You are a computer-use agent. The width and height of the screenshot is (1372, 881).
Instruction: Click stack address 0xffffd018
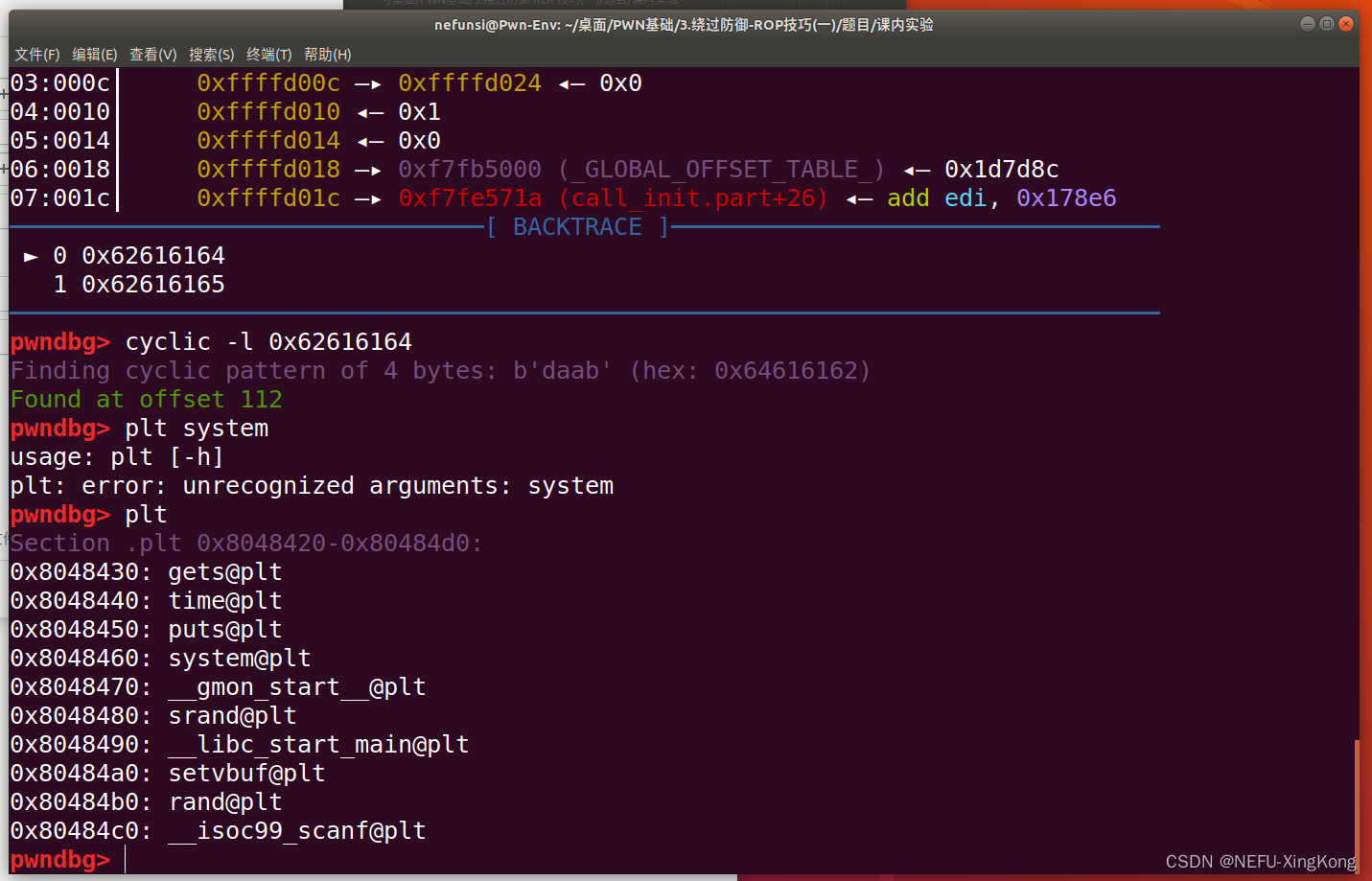[x=268, y=170]
